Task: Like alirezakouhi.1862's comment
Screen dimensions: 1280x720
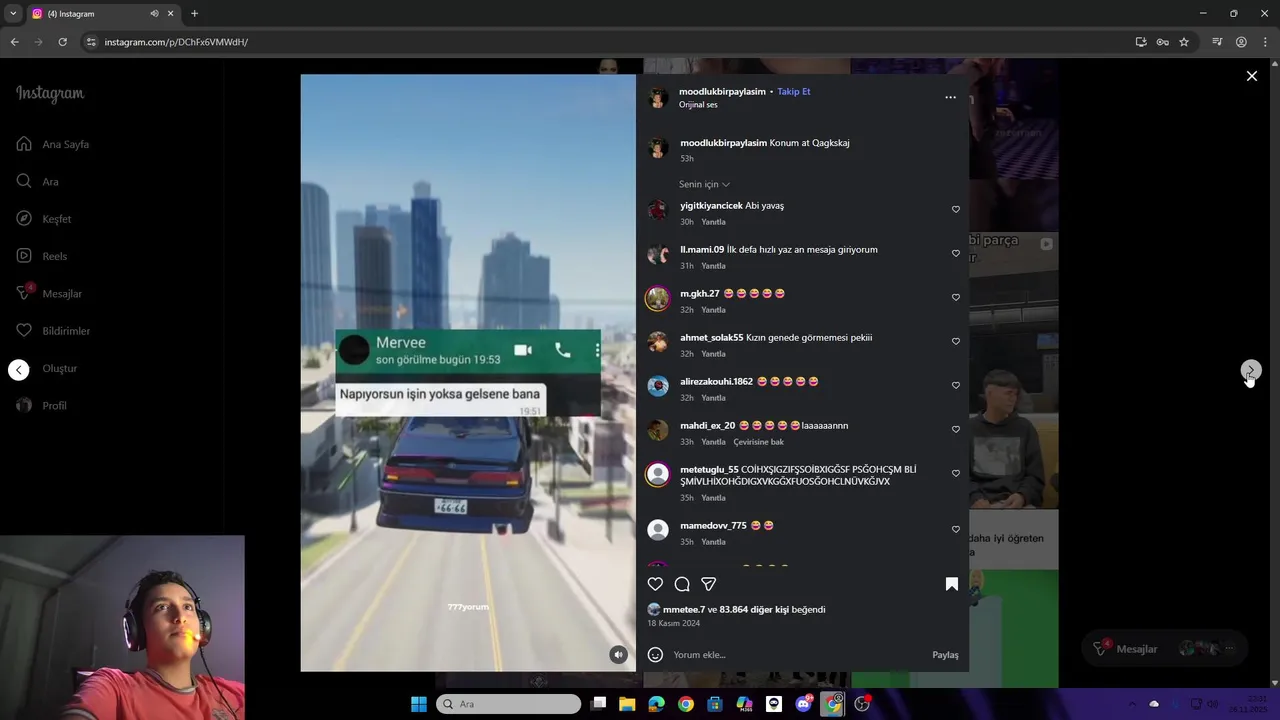Action: click(956, 385)
